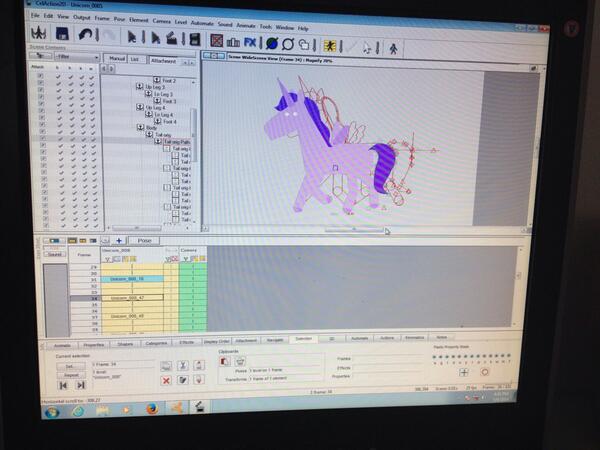Screen dimensions: 600x450
Task: Toggle the Attach checkbox in the Up Leg 4 row
Action: coord(41,103)
